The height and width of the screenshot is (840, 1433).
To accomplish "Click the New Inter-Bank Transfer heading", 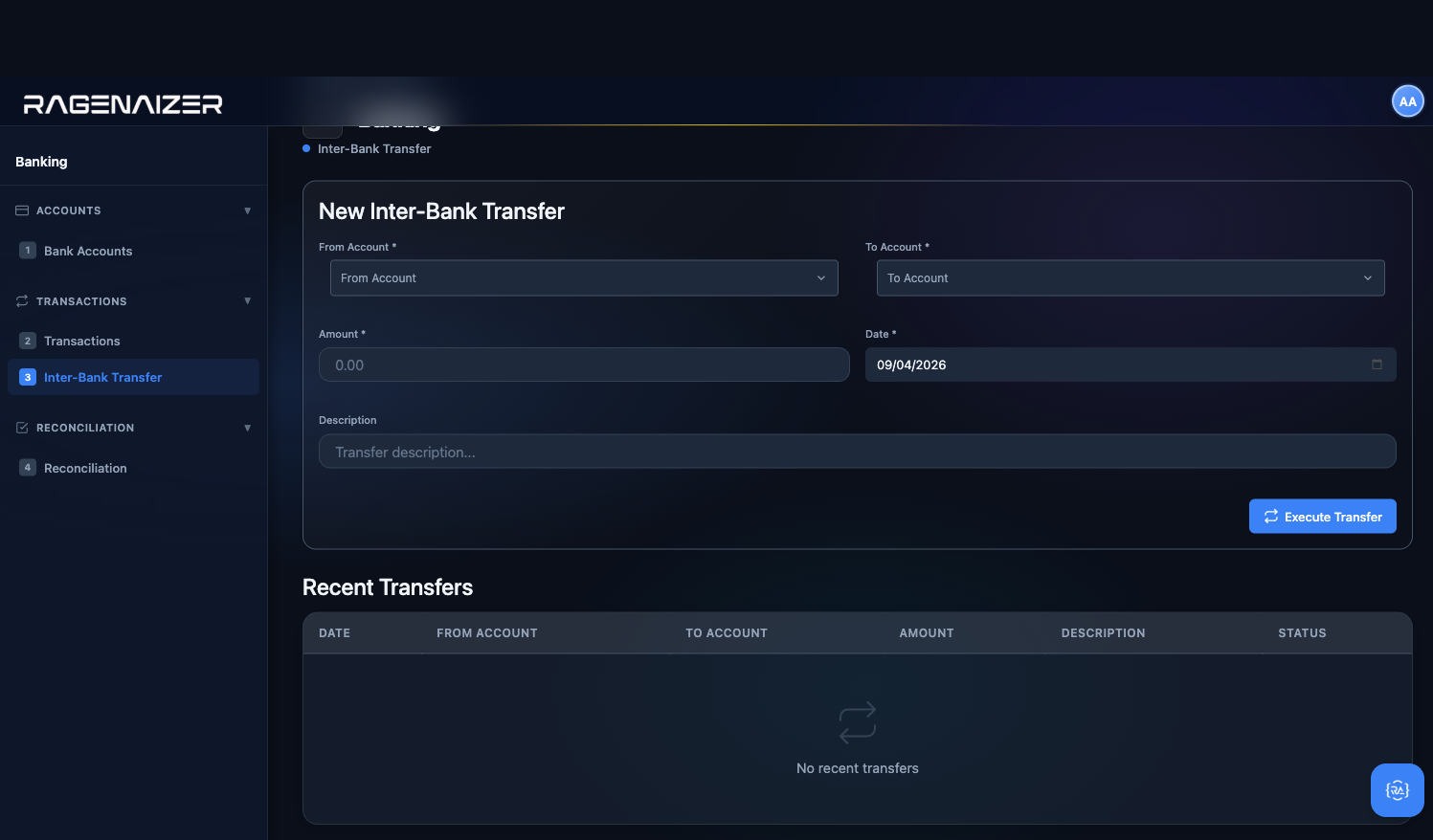I will (x=441, y=211).
